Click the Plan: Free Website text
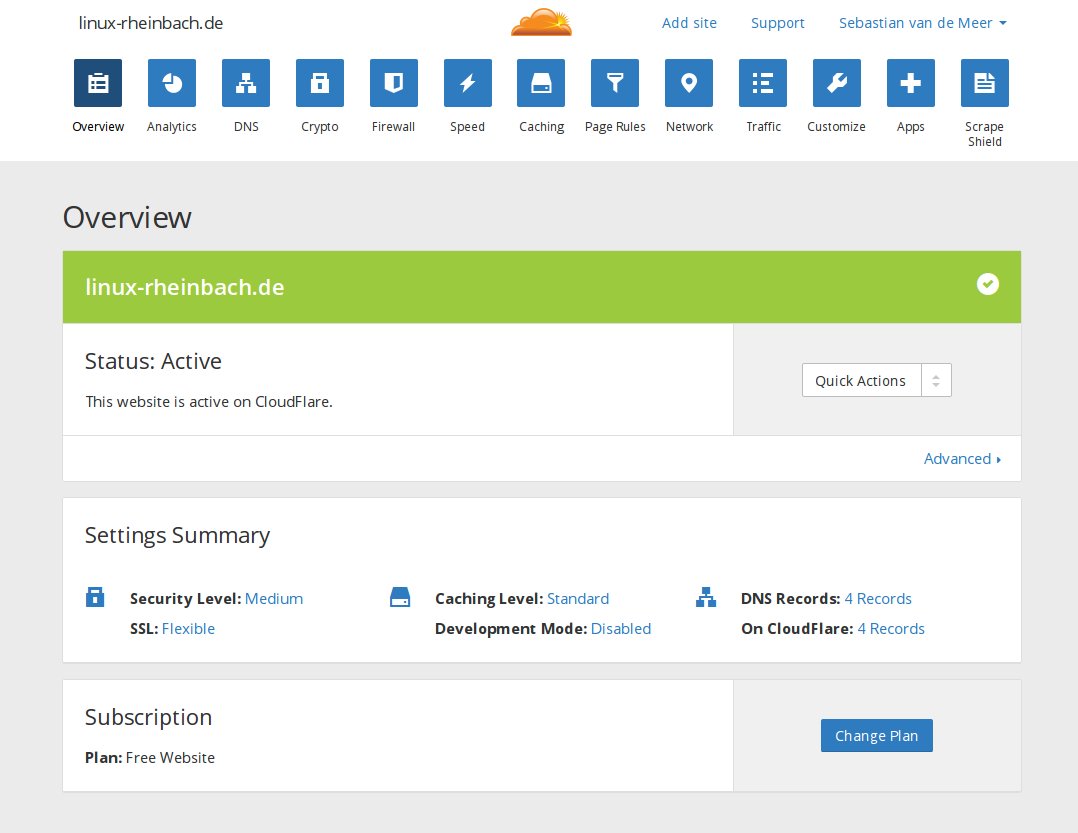 pos(150,757)
